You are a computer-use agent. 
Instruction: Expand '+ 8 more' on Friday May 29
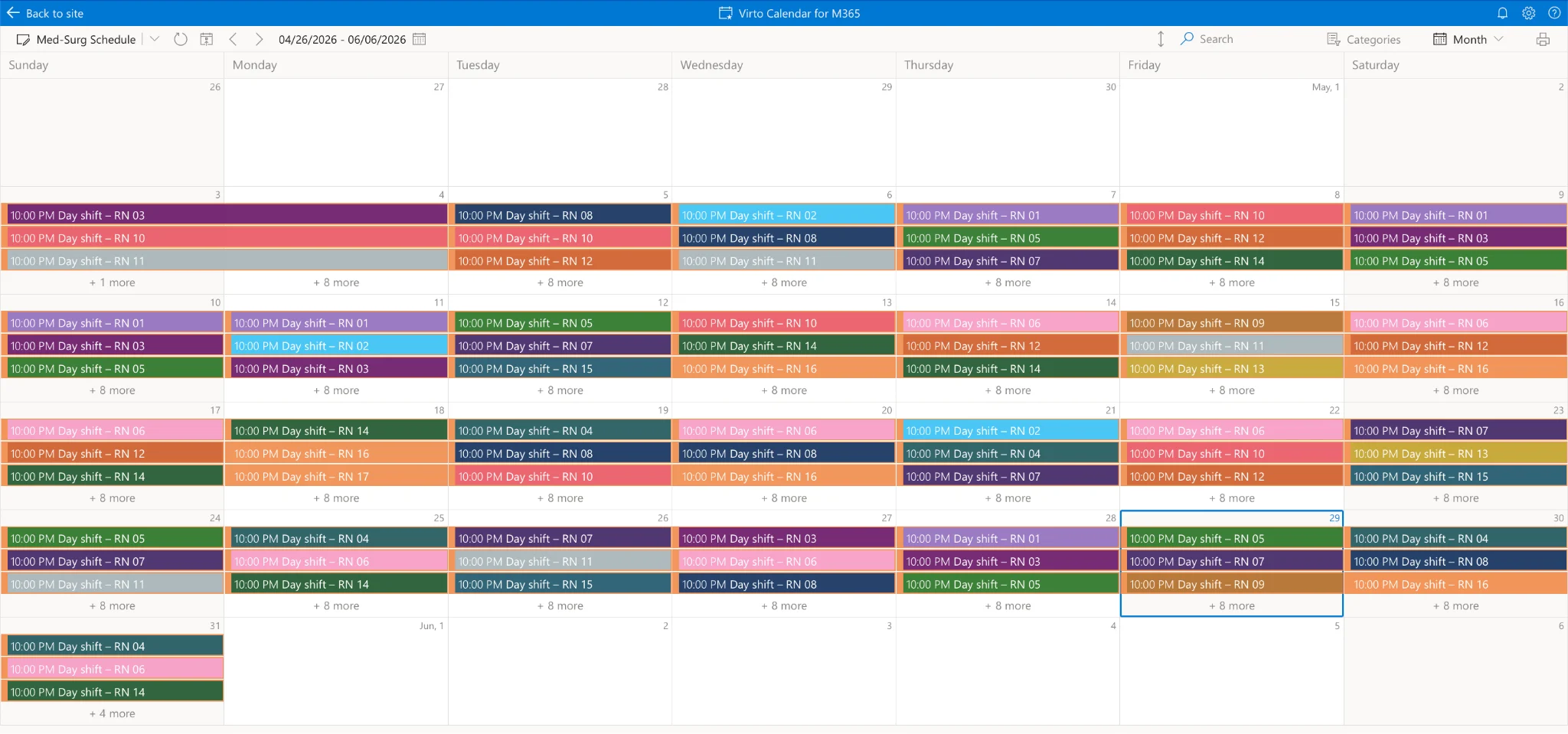click(x=1232, y=606)
